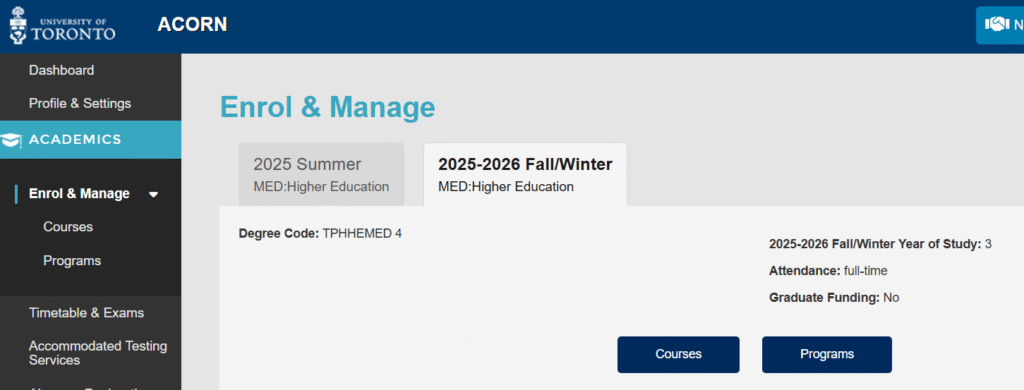The width and height of the screenshot is (1024, 390).
Task: Click the Degree Code TPHHEMED 4 text
Action: click(320, 233)
